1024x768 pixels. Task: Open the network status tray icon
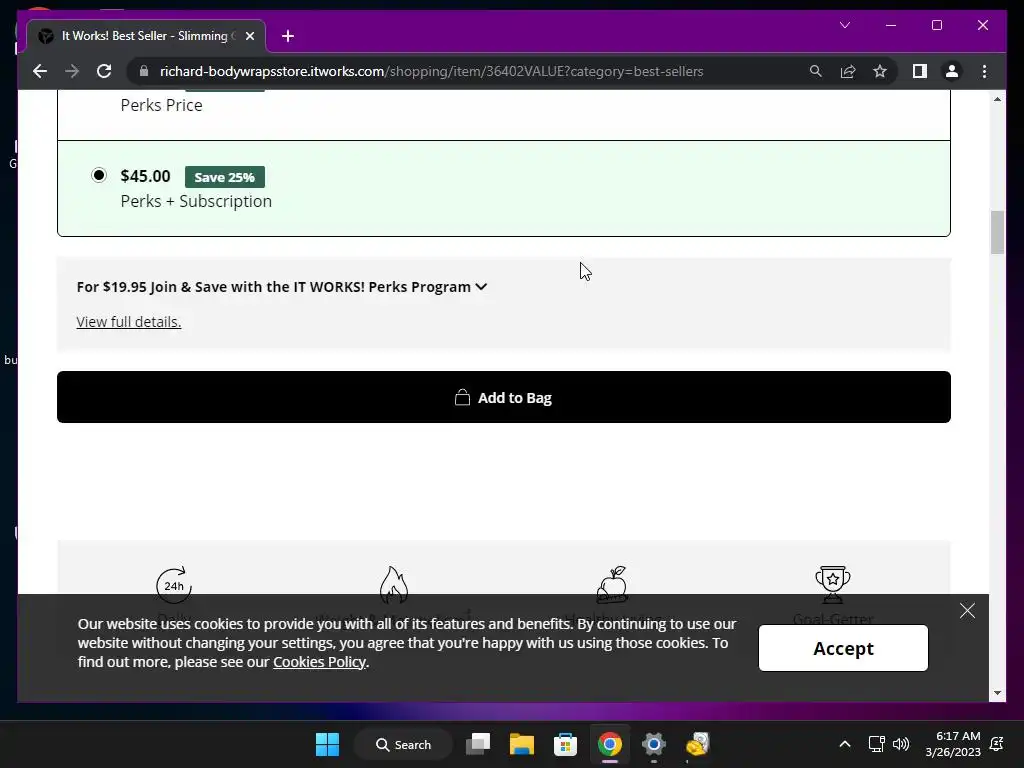pos(876,744)
